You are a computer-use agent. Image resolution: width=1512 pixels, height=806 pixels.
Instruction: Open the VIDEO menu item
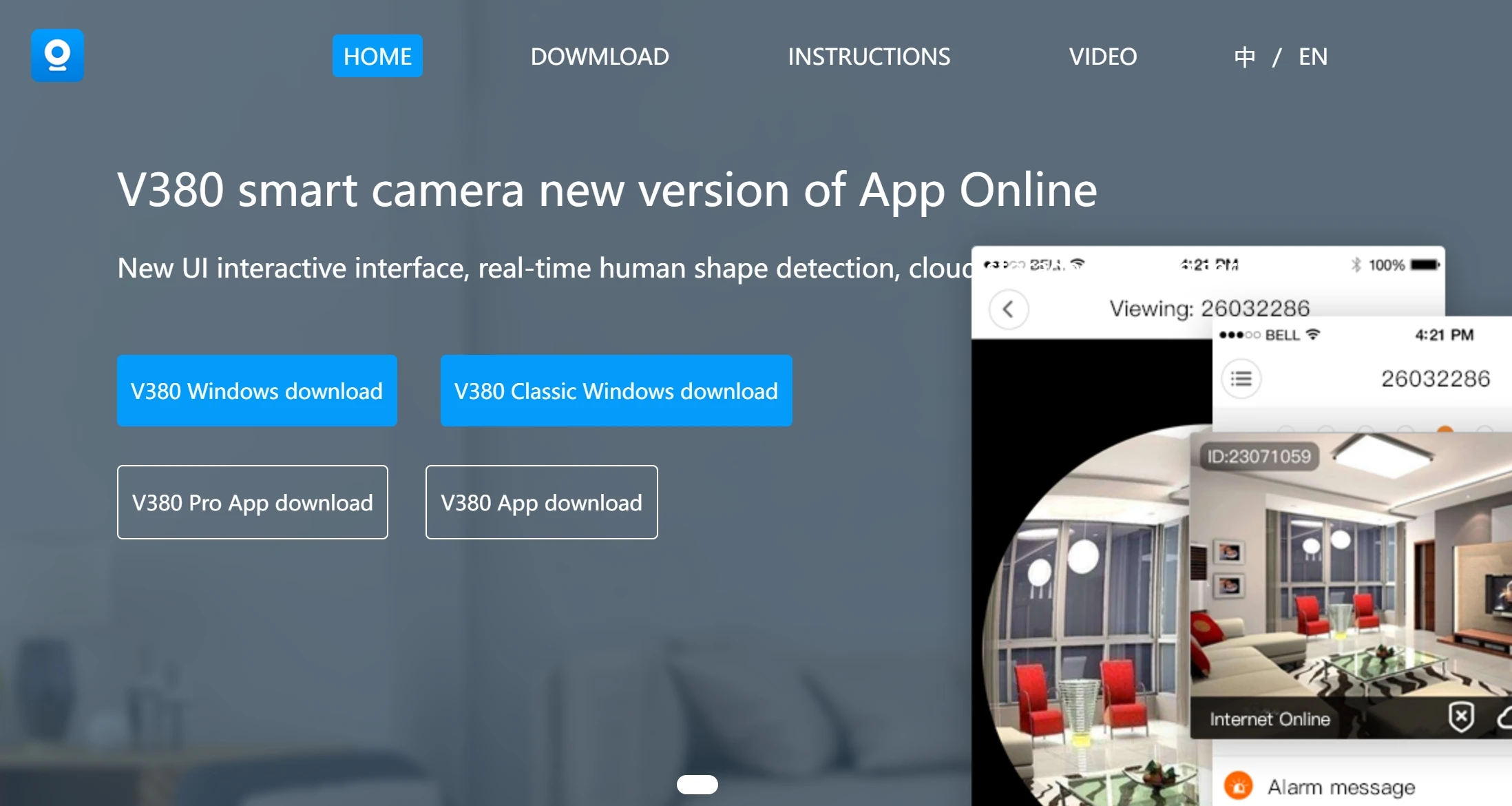tap(1102, 56)
